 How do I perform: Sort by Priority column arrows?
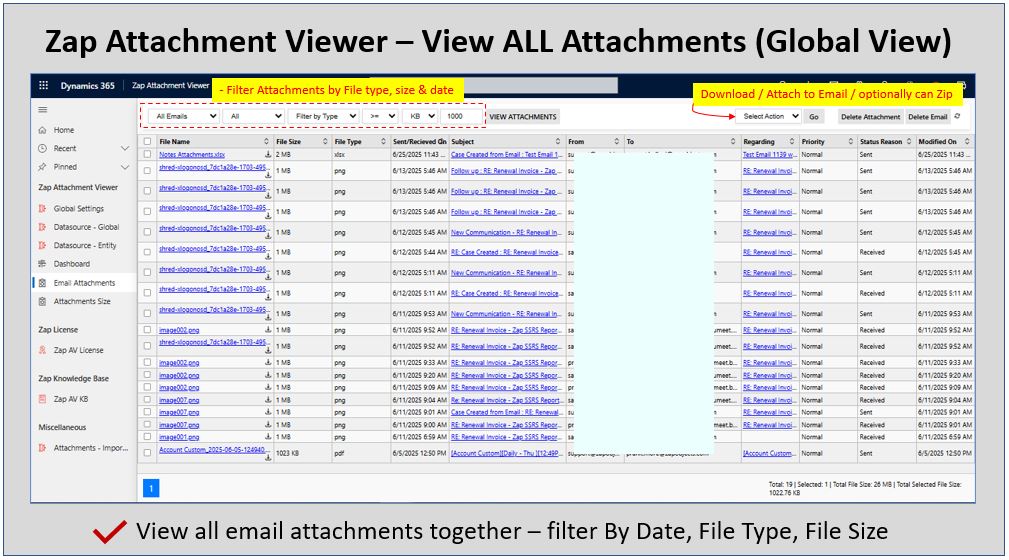coord(851,142)
